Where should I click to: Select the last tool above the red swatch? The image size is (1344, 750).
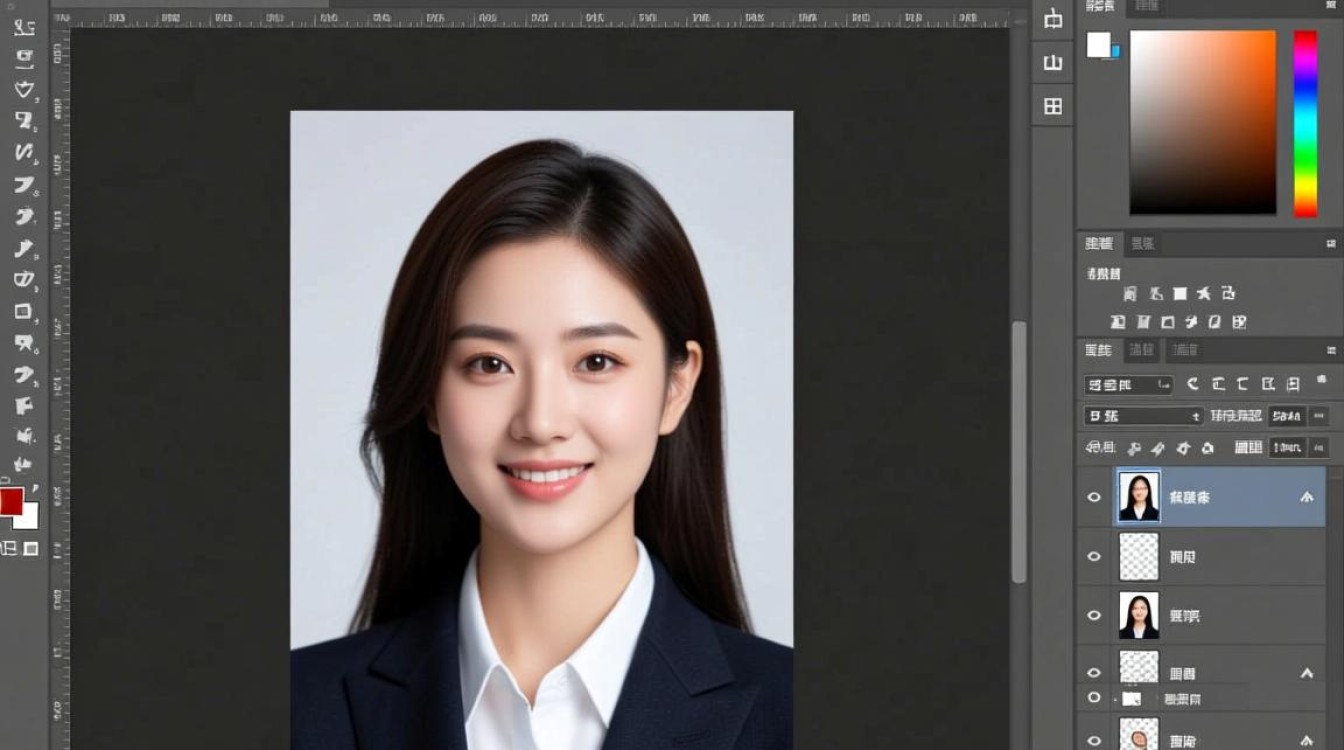[24, 465]
